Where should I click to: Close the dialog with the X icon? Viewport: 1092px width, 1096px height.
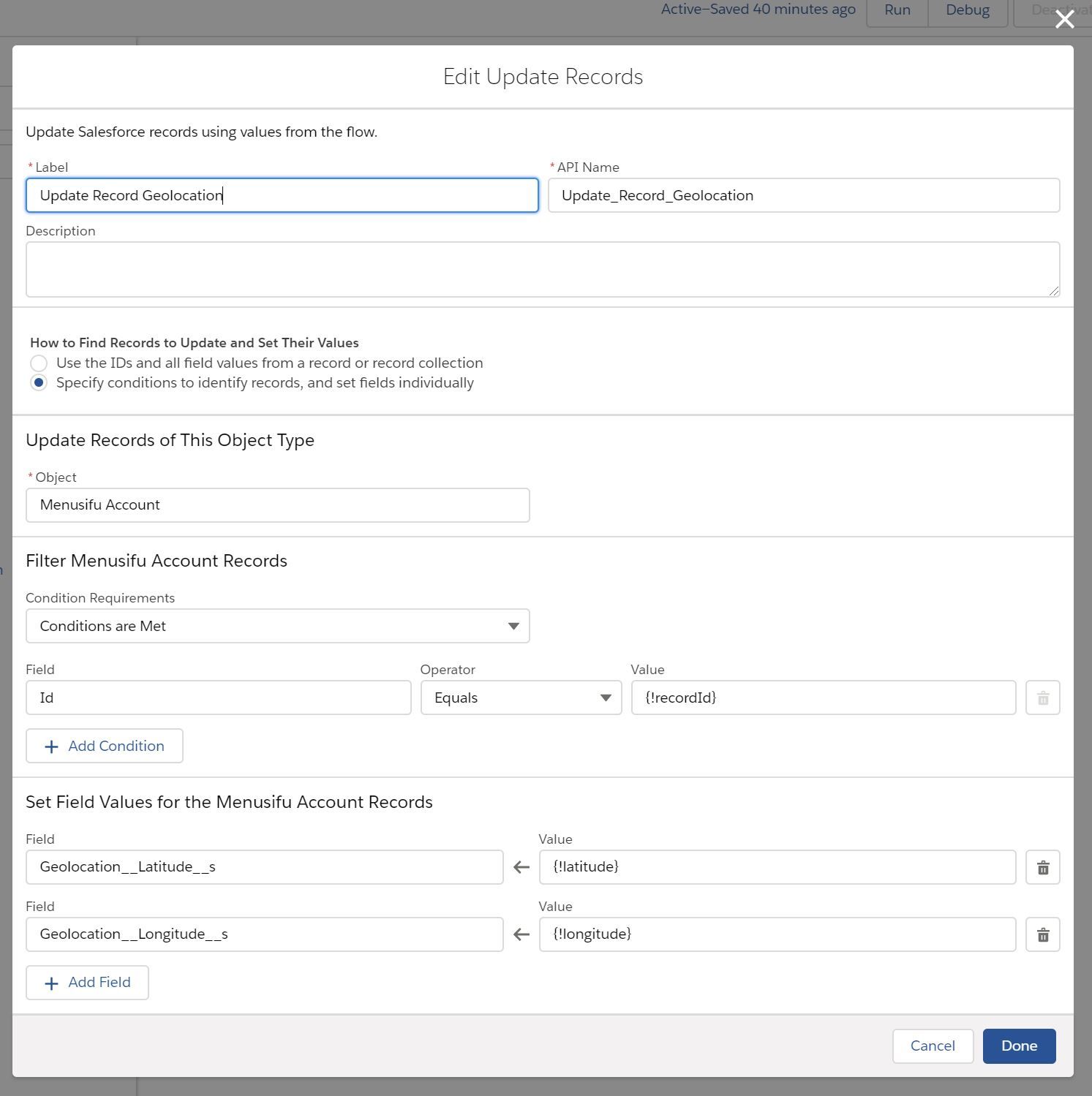[x=1064, y=20]
